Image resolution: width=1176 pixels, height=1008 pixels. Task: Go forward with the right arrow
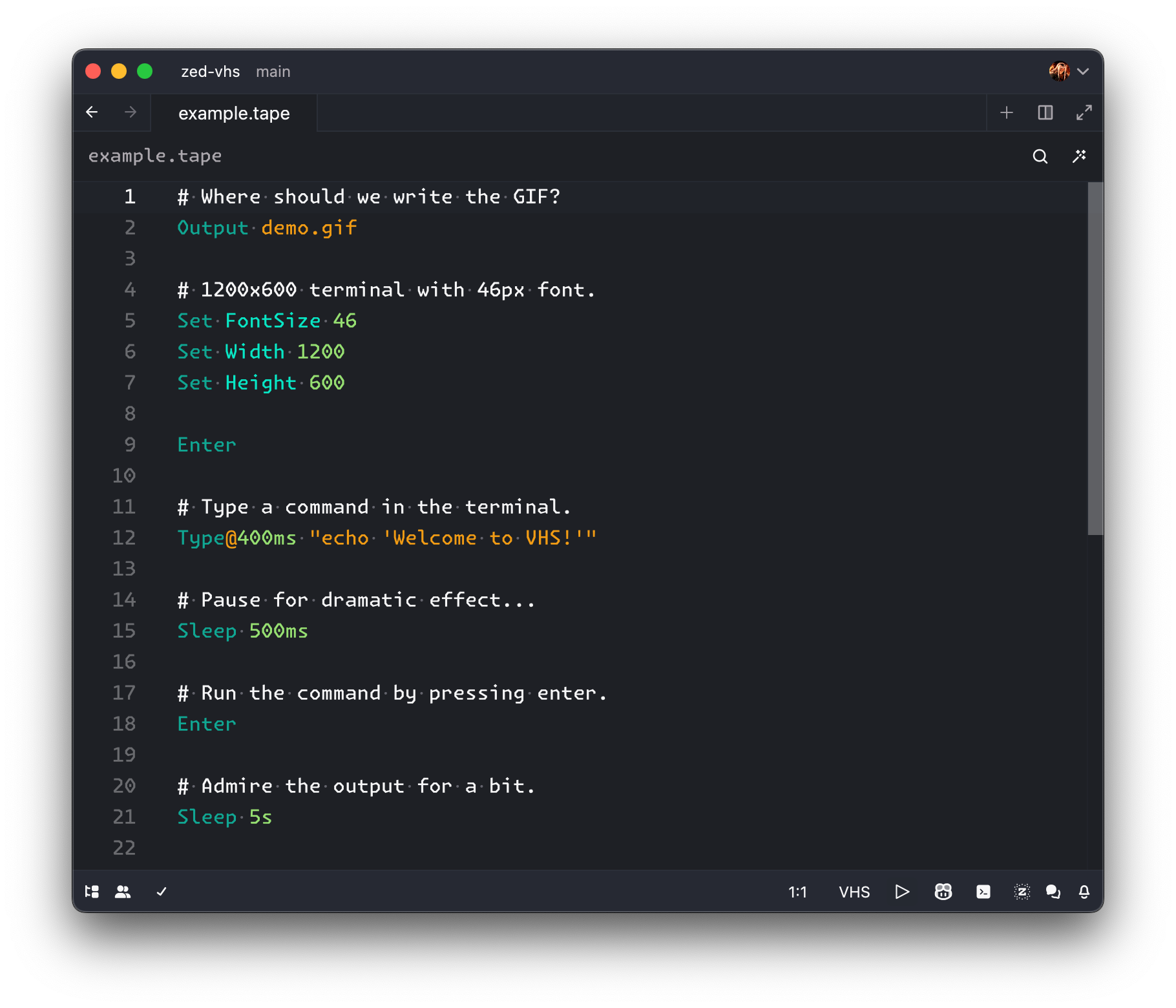point(131,112)
